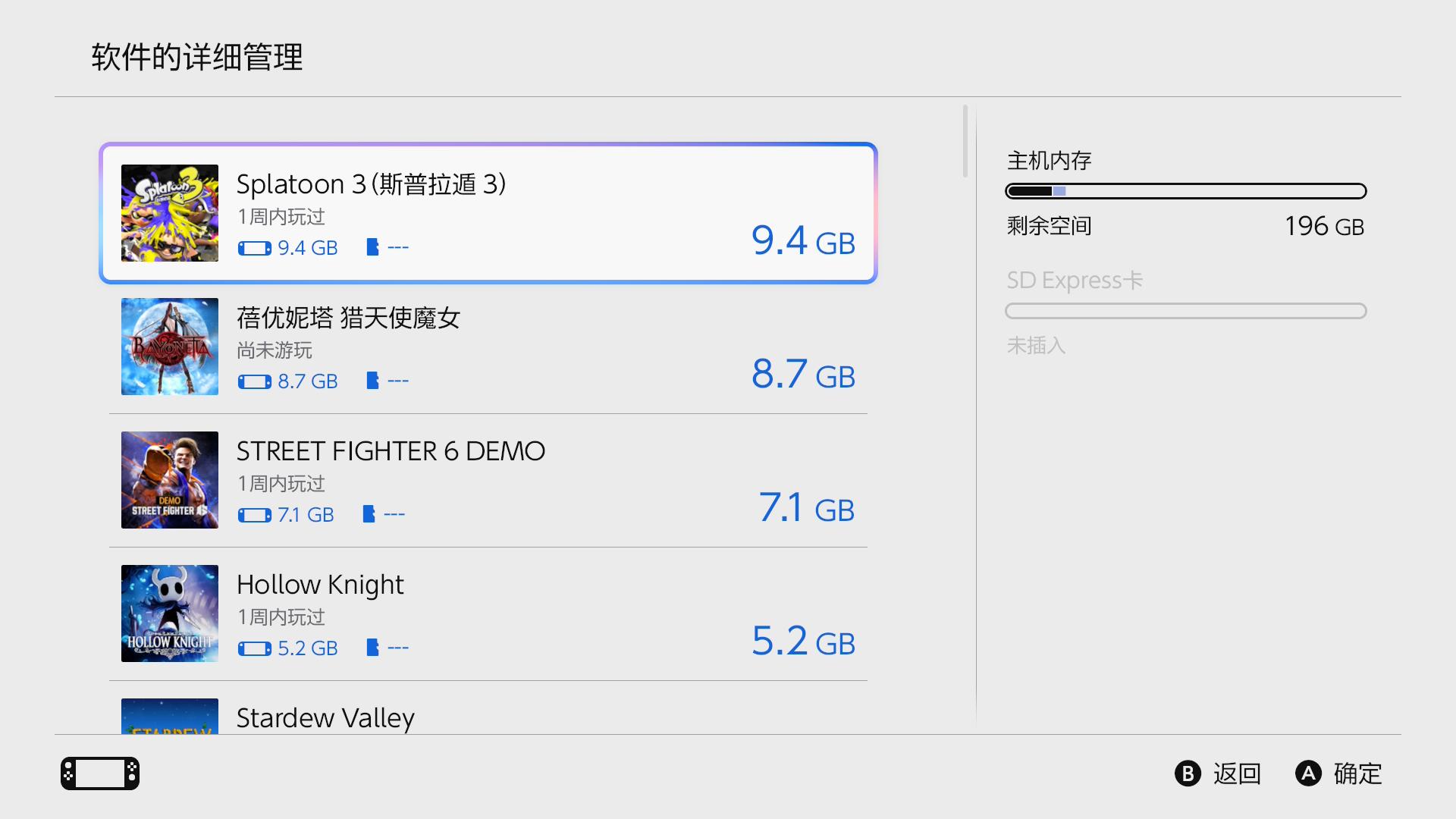Click the Street Fighter 6 Demo artwork
Viewport: 1456px width, 819px height.
point(170,480)
